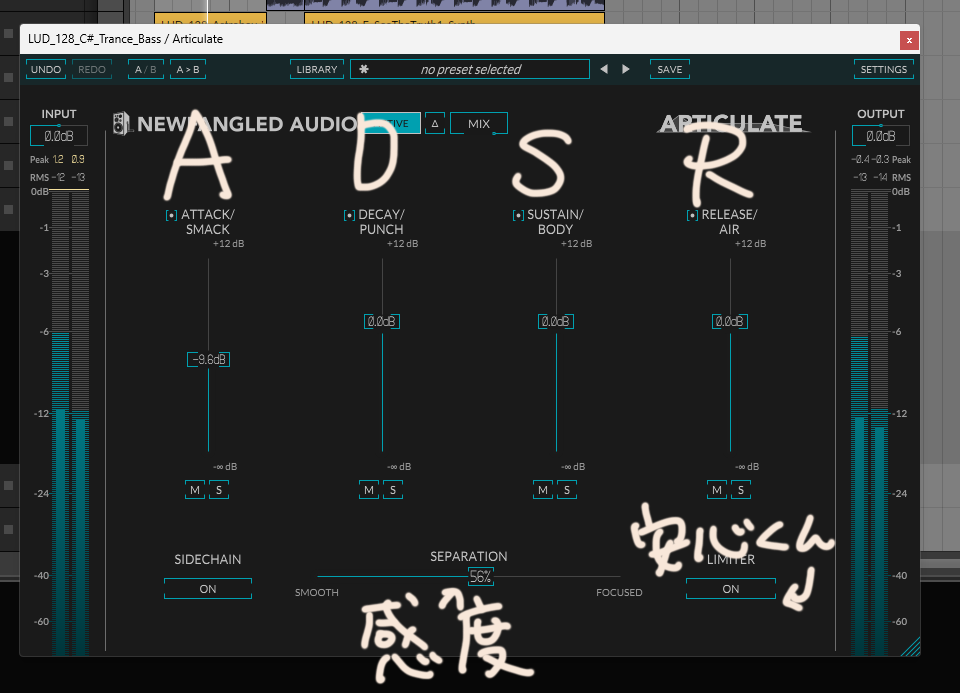Solo the Attack/Smack band
Image resolution: width=960 pixels, height=693 pixels.
219,490
